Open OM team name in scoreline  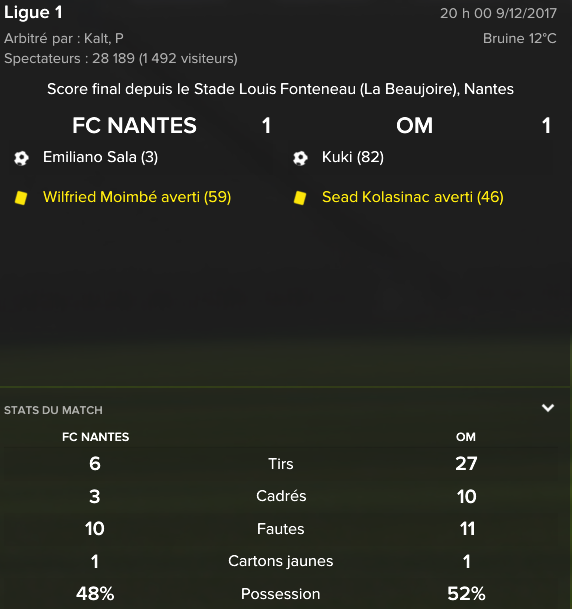414,125
